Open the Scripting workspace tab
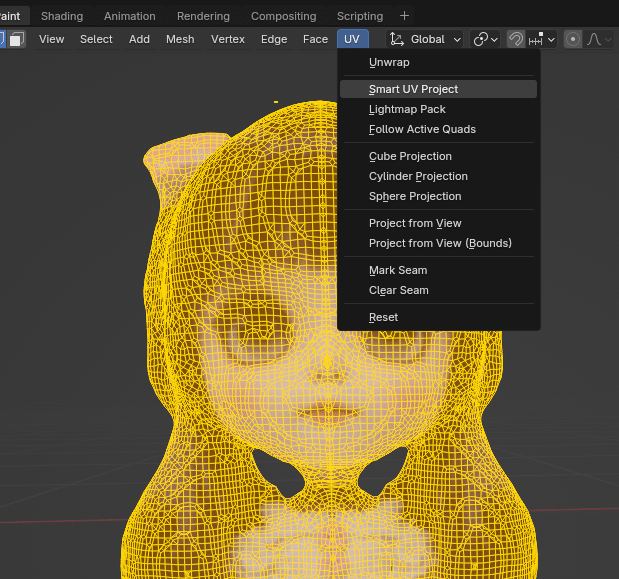This screenshot has height=579, width=619. pyautogui.click(x=360, y=16)
